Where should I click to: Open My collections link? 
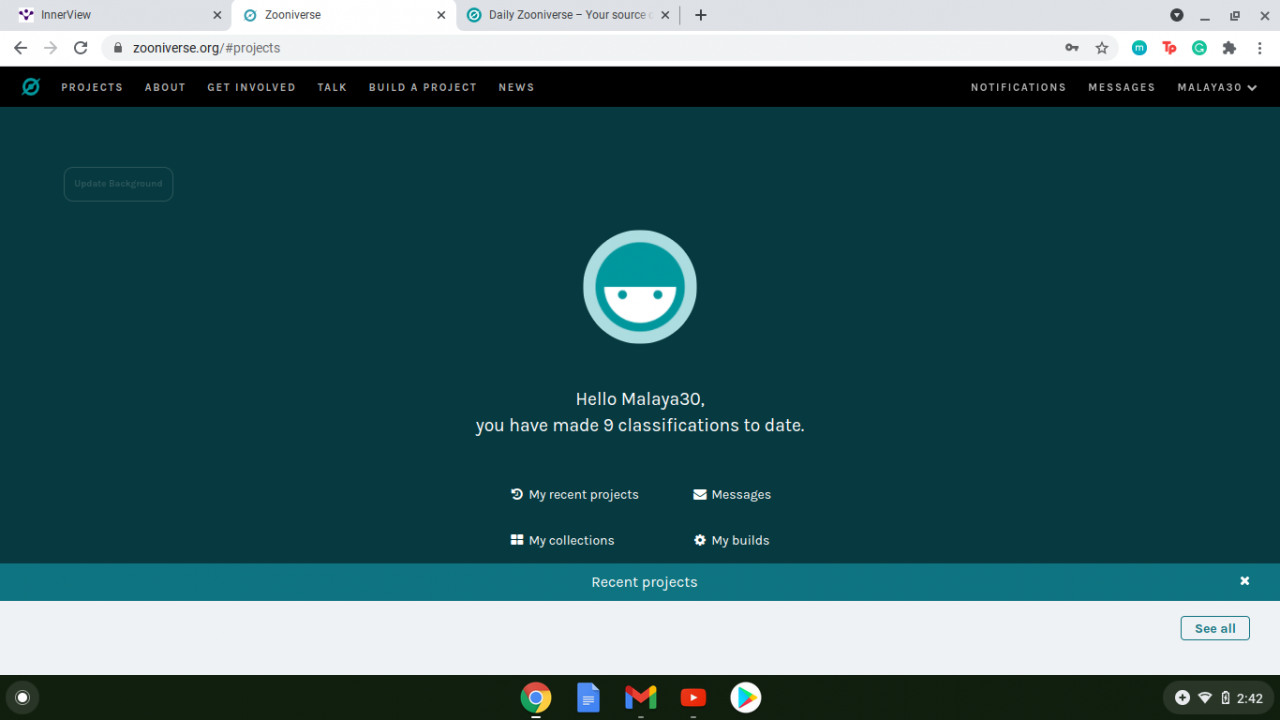tap(562, 540)
